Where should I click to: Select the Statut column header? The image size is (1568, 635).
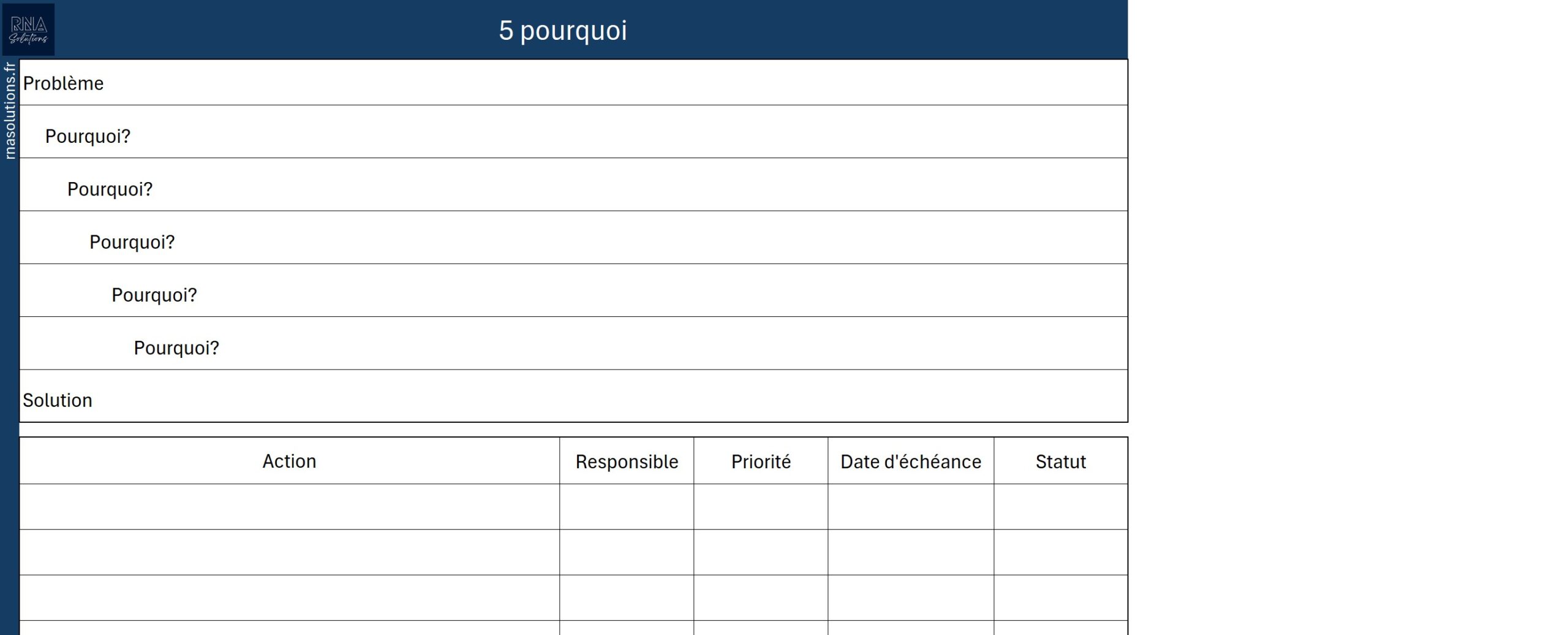(1060, 461)
